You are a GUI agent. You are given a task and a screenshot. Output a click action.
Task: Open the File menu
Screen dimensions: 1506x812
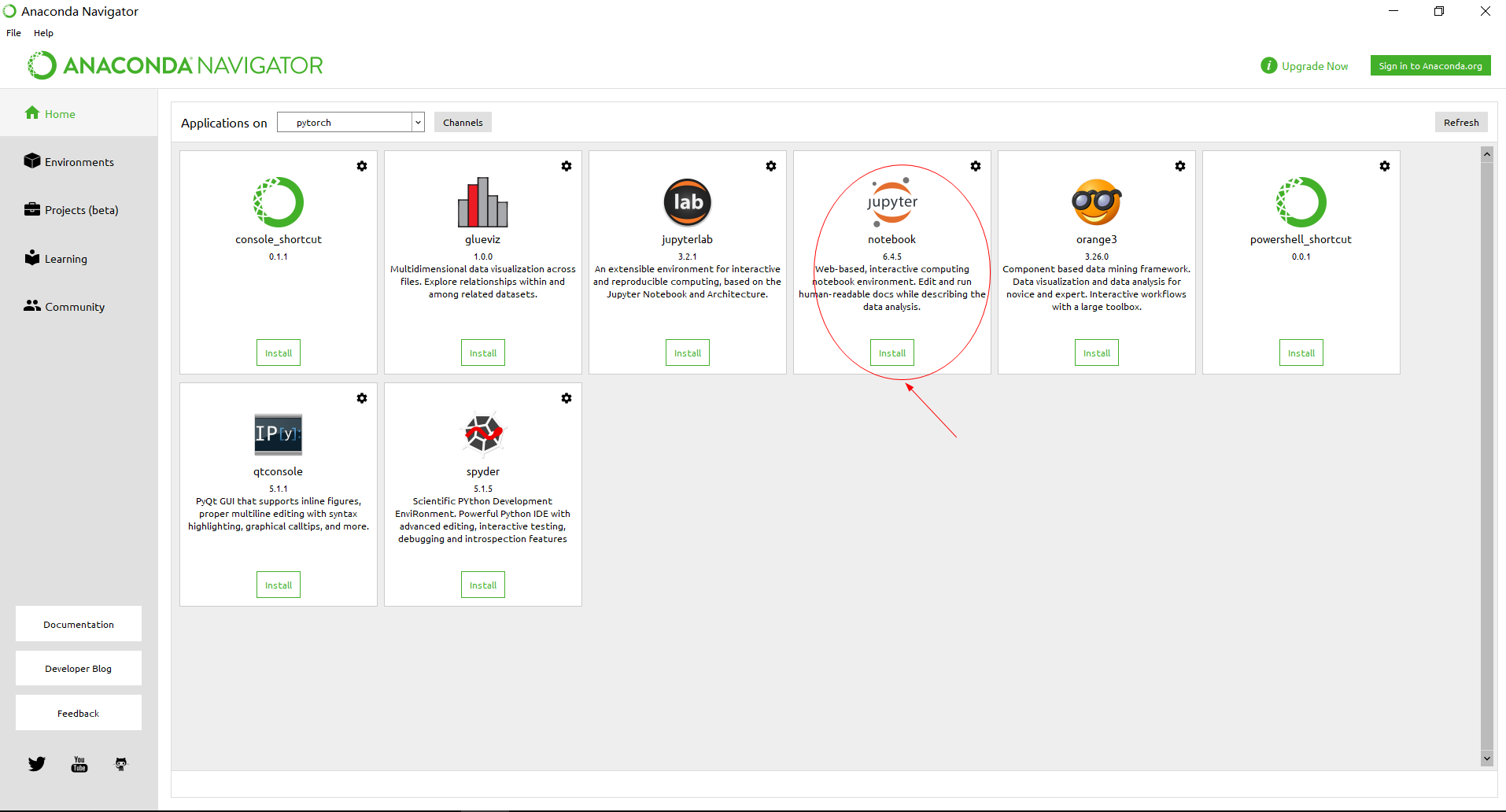13,33
